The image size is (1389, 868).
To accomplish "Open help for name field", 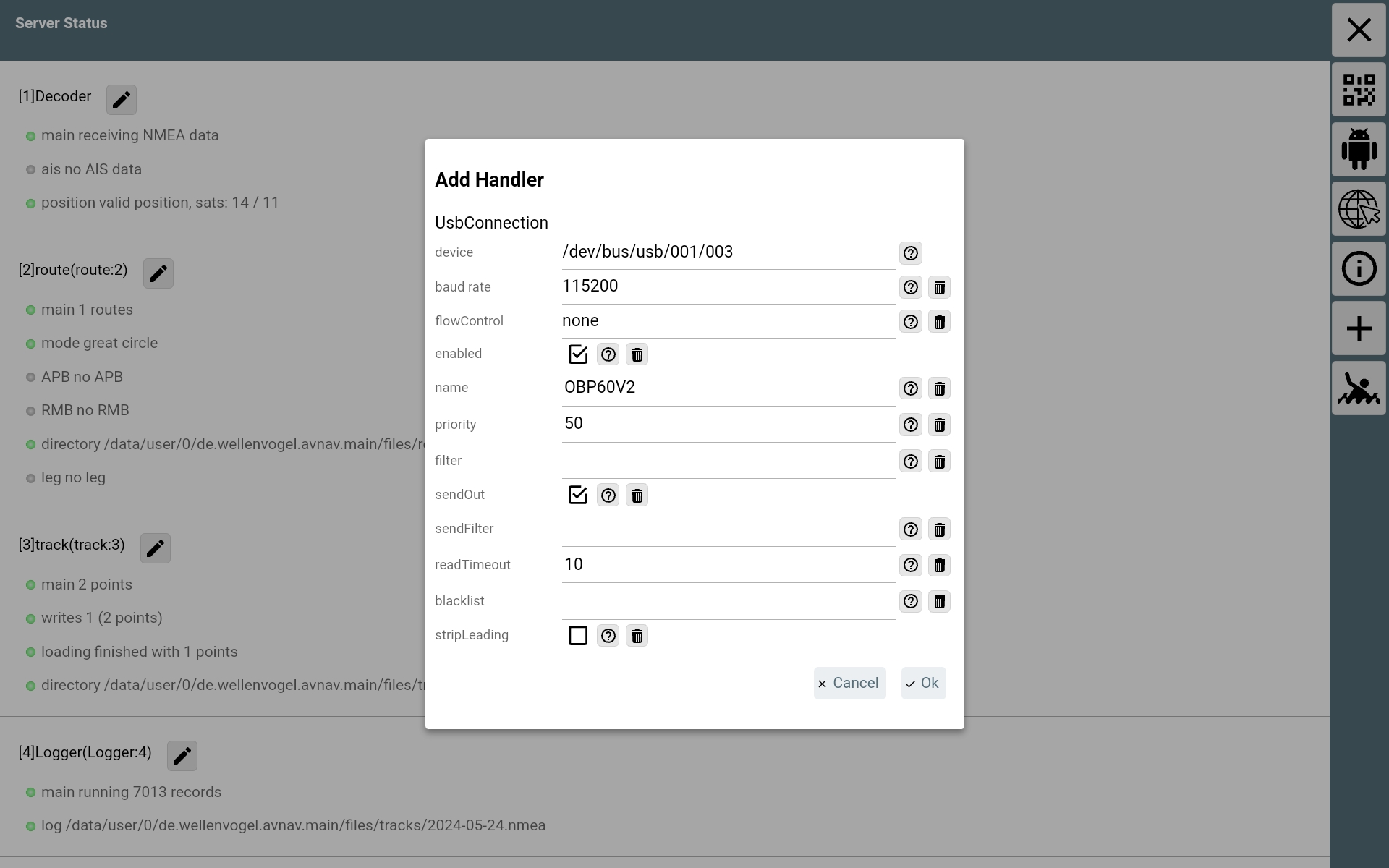I will click(910, 388).
